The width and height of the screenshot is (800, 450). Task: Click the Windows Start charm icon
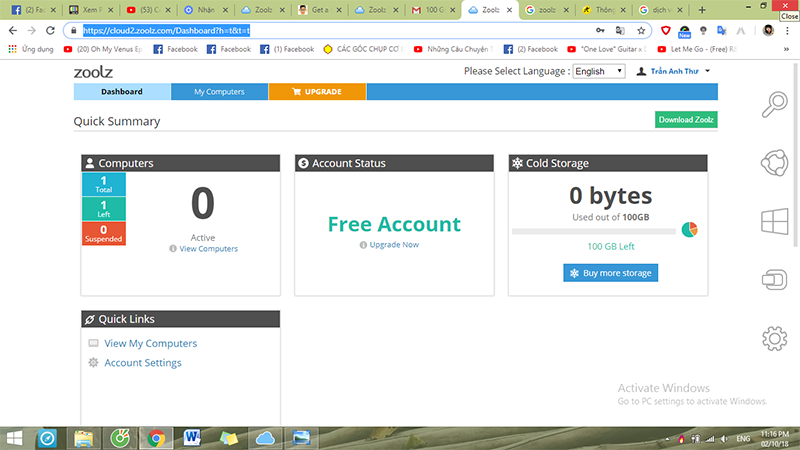coord(774,222)
